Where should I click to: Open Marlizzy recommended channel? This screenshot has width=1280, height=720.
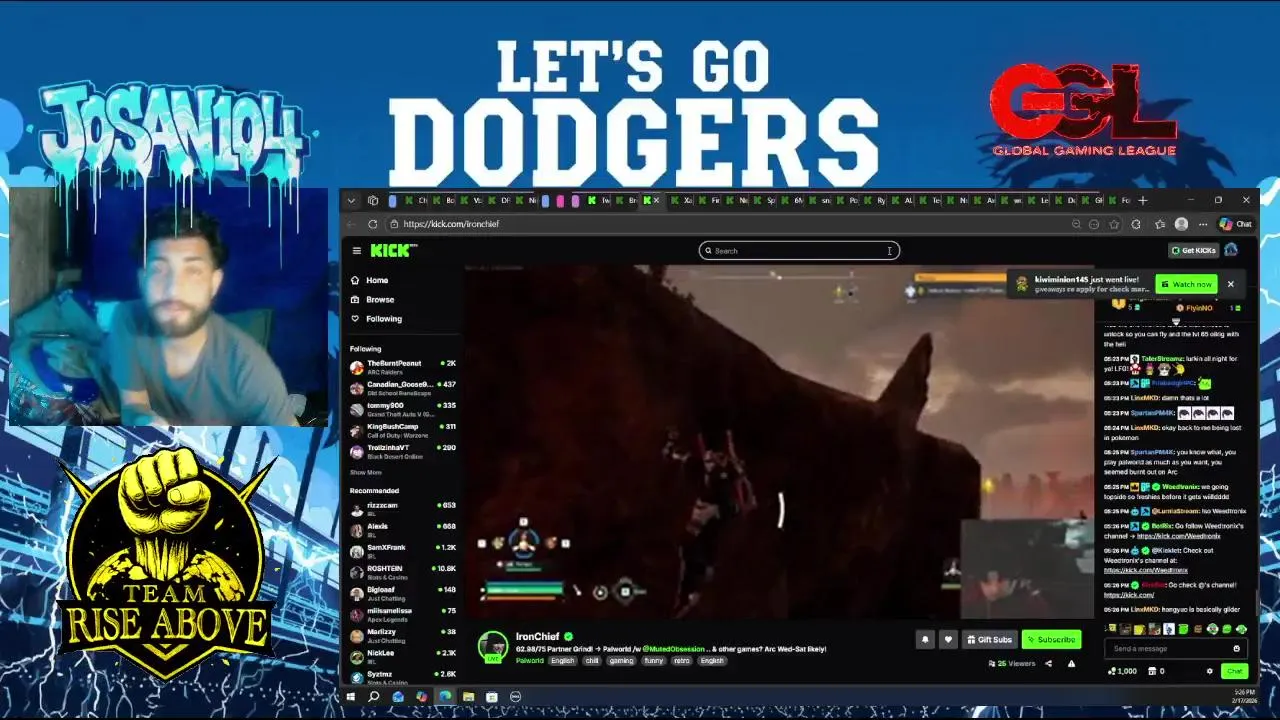tap(403, 635)
